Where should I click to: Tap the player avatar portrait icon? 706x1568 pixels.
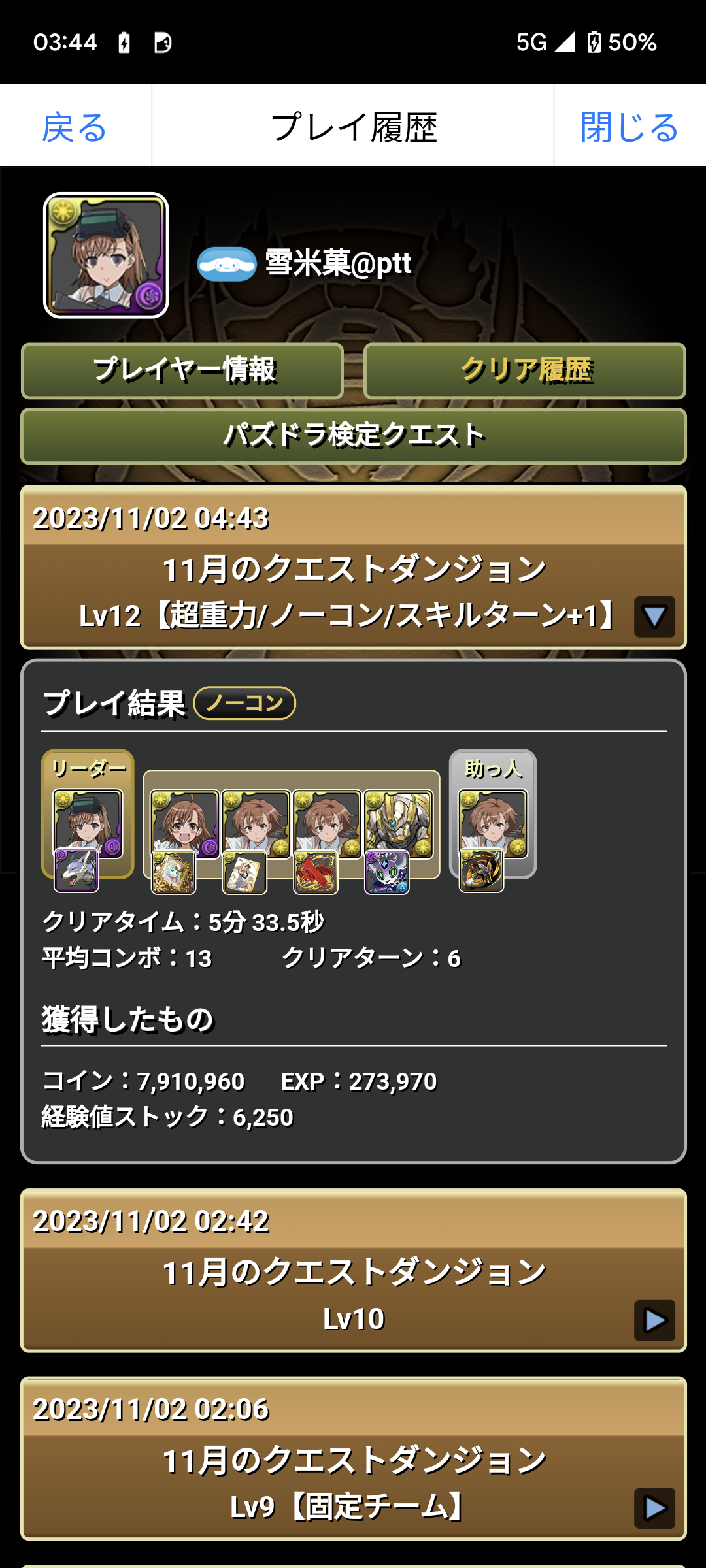coord(106,255)
